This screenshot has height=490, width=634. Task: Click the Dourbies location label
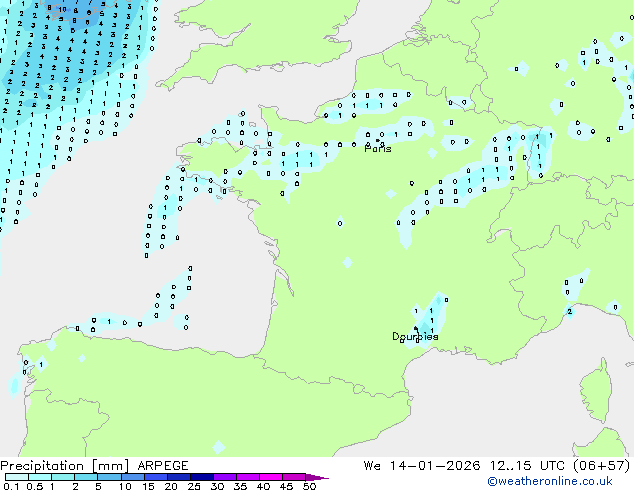tap(415, 336)
